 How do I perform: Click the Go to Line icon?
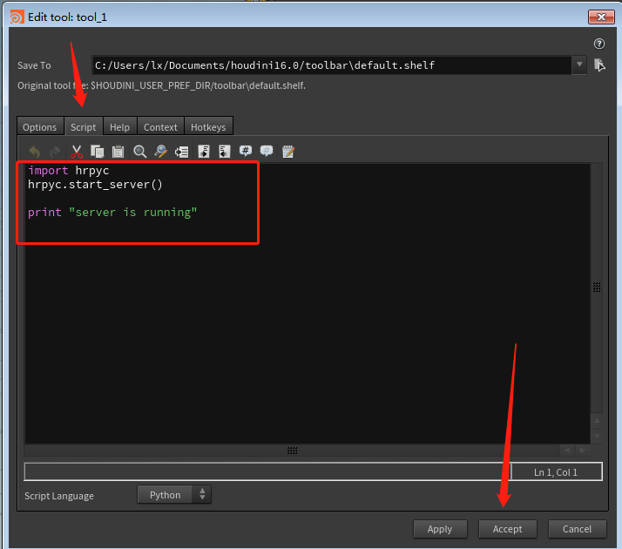point(182,152)
